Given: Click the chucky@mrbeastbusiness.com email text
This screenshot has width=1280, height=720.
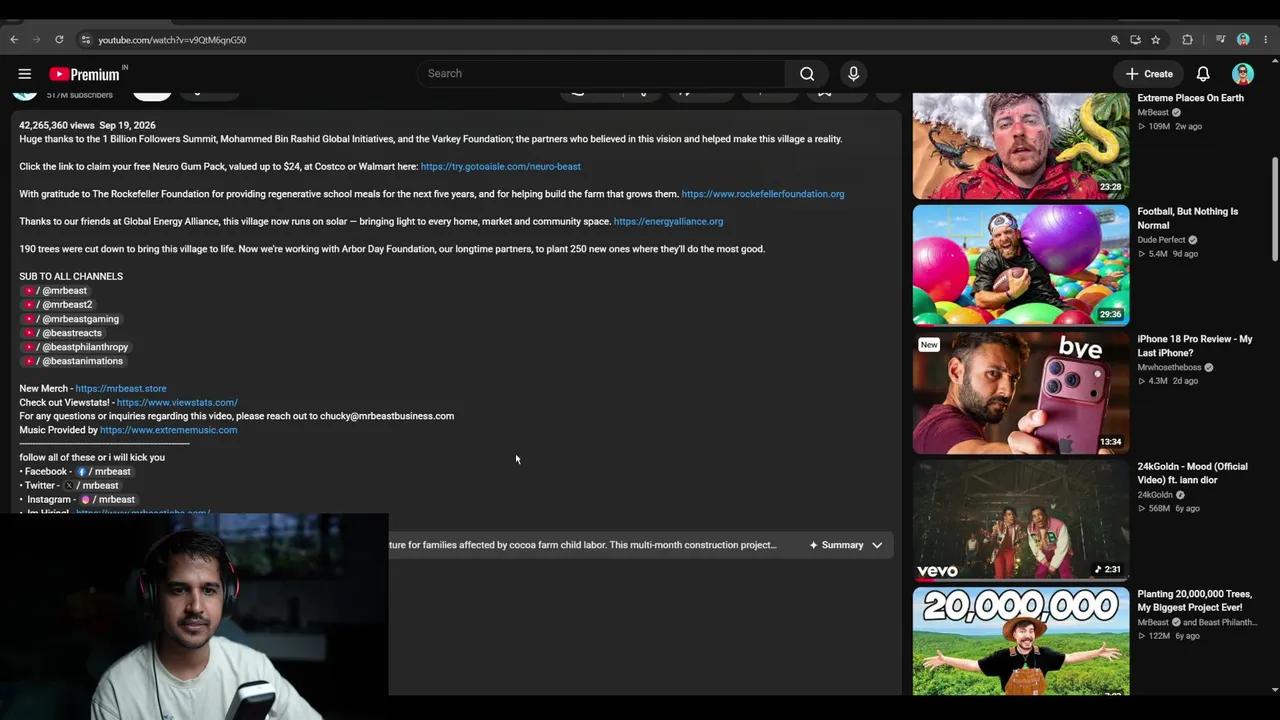Looking at the screenshot, I should [387, 416].
